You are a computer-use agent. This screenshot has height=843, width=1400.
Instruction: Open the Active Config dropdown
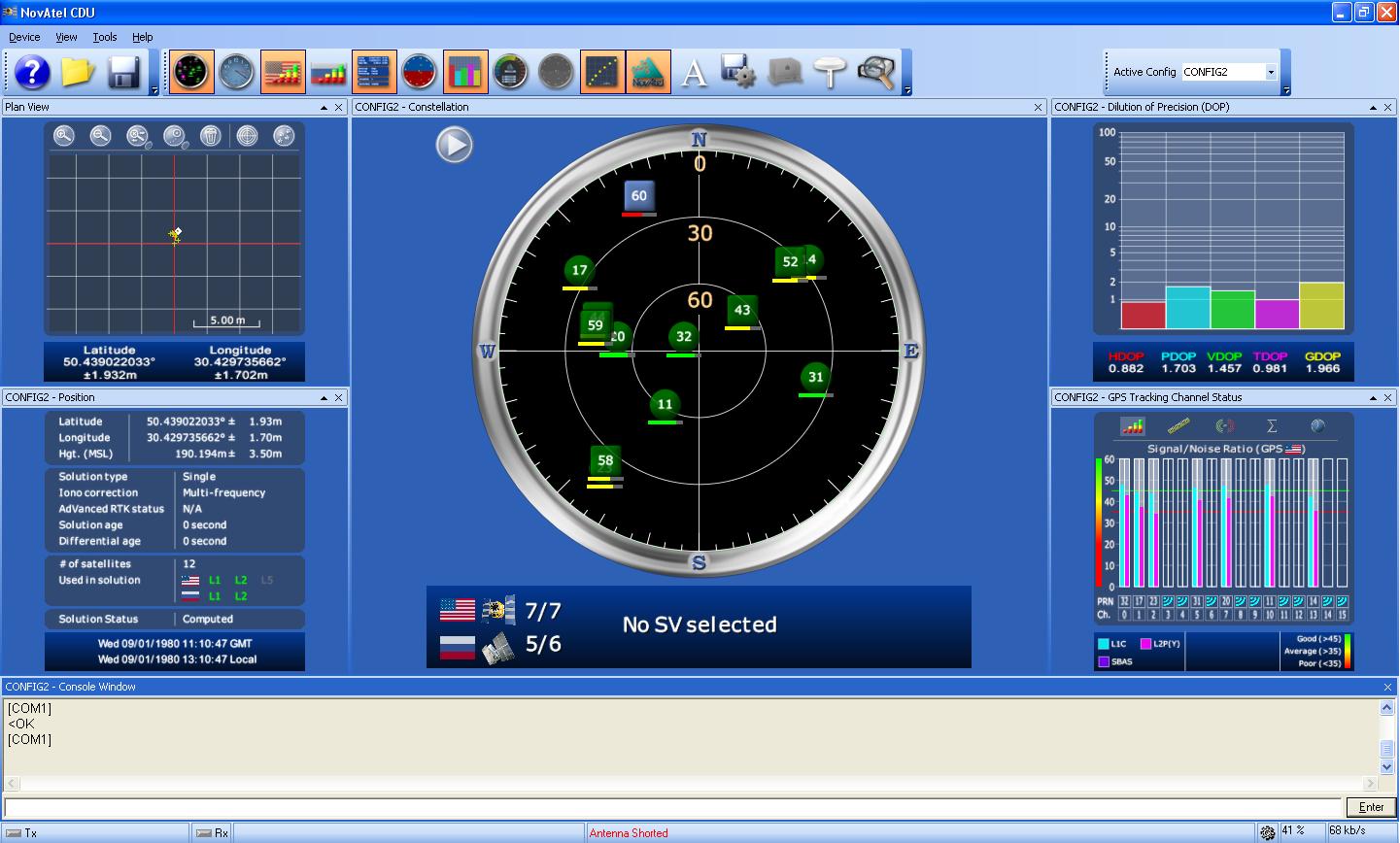coord(1270,72)
